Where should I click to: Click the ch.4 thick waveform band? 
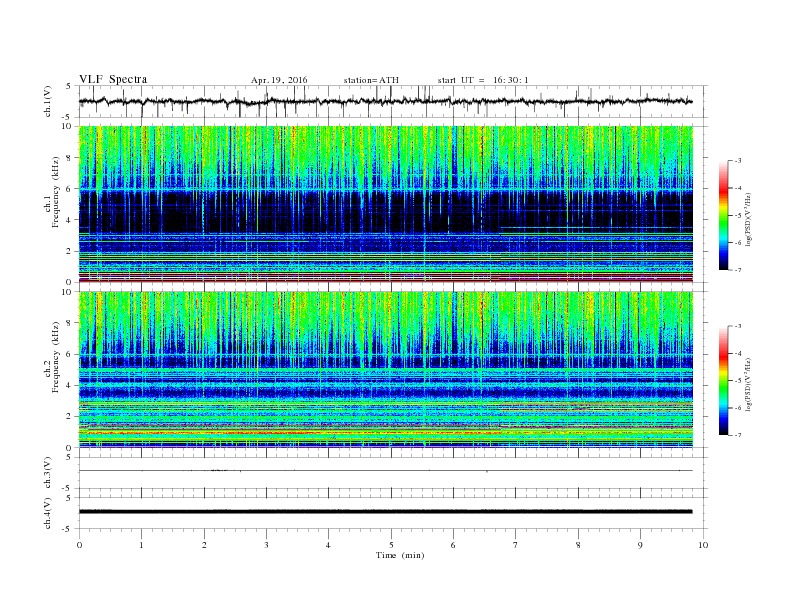coord(386,512)
